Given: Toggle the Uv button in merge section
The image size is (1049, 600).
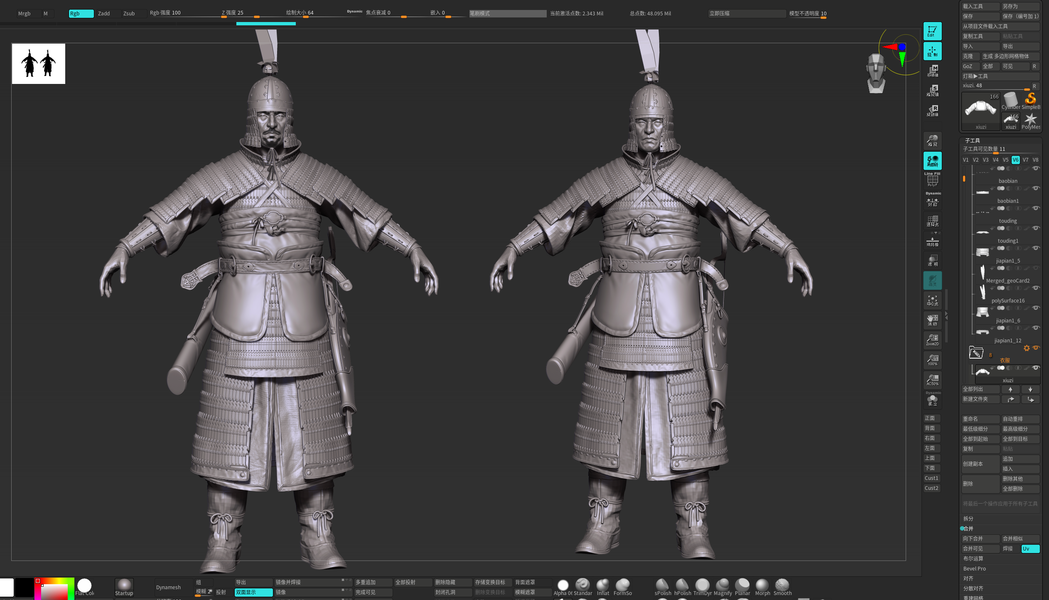Looking at the screenshot, I should (1030, 548).
